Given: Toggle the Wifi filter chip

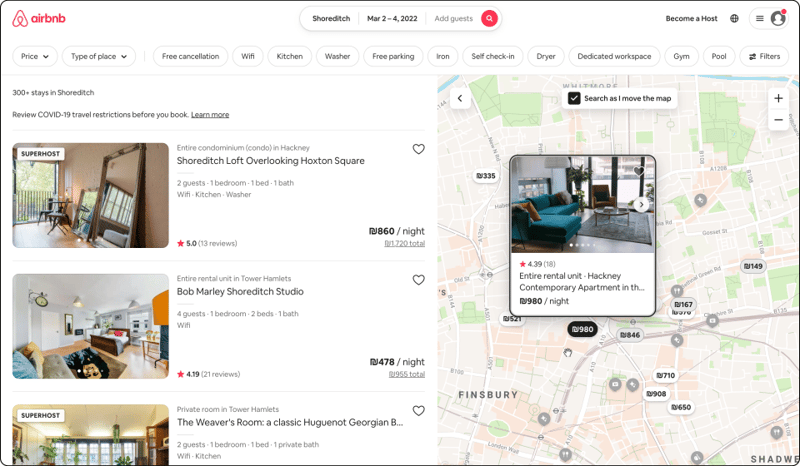Looking at the screenshot, I should (248, 56).
